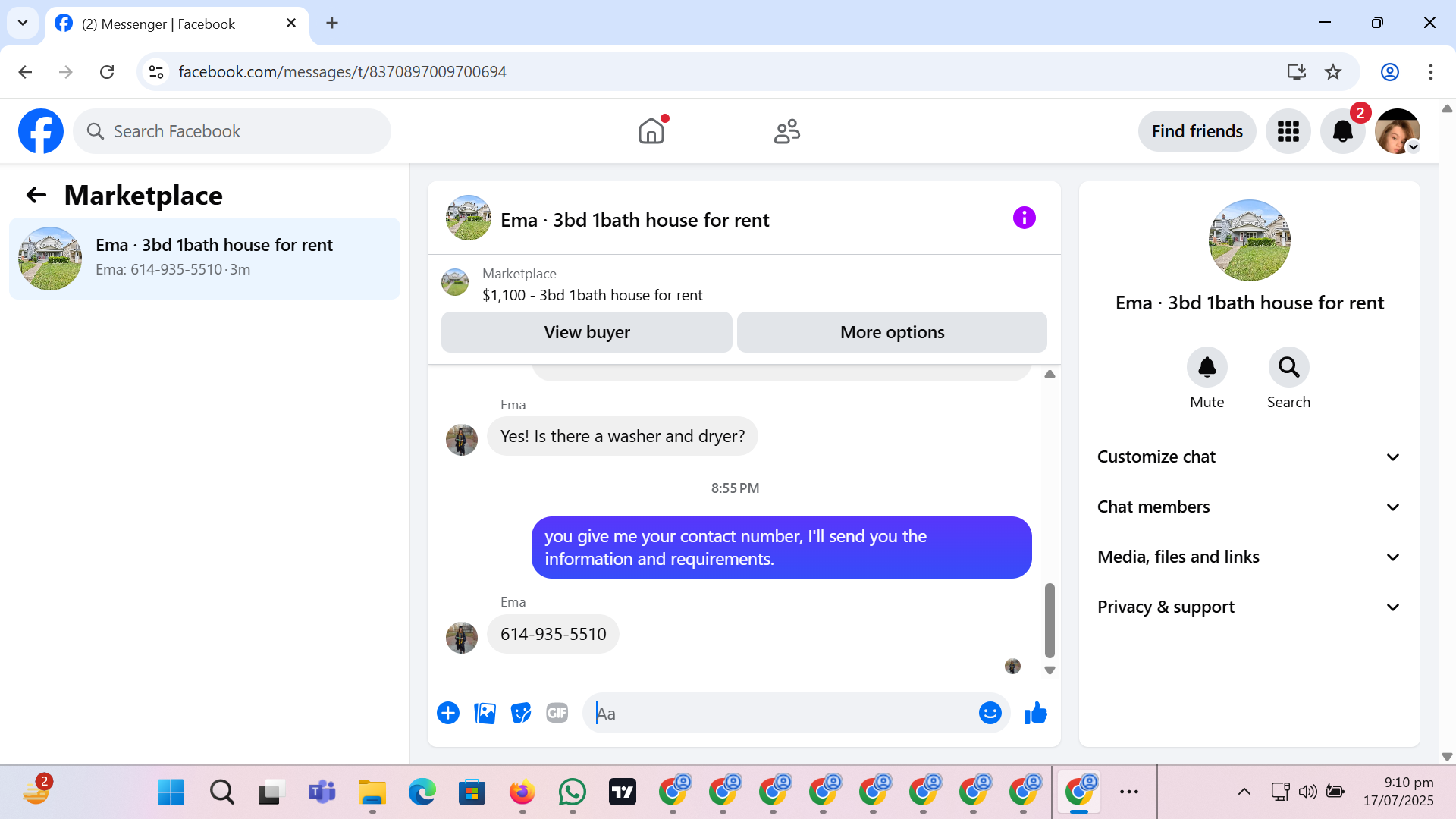Open the chat header title Ema 3bd 1bath

pos(635,220)
